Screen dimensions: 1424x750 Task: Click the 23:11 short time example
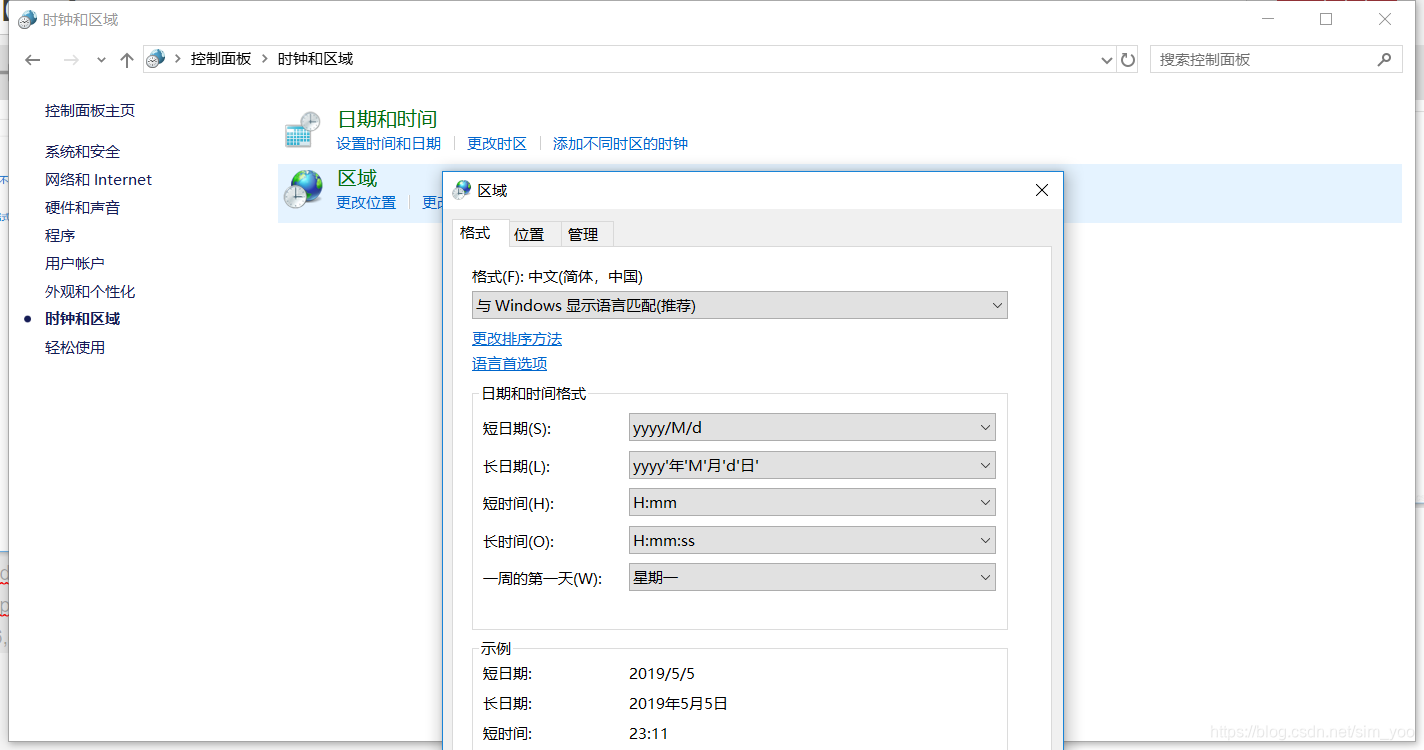click(x=649, y=734)
